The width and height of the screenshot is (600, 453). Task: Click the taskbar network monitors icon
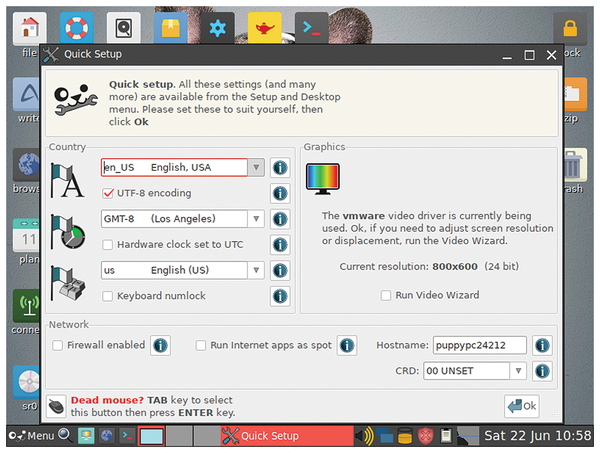(384, 436)
